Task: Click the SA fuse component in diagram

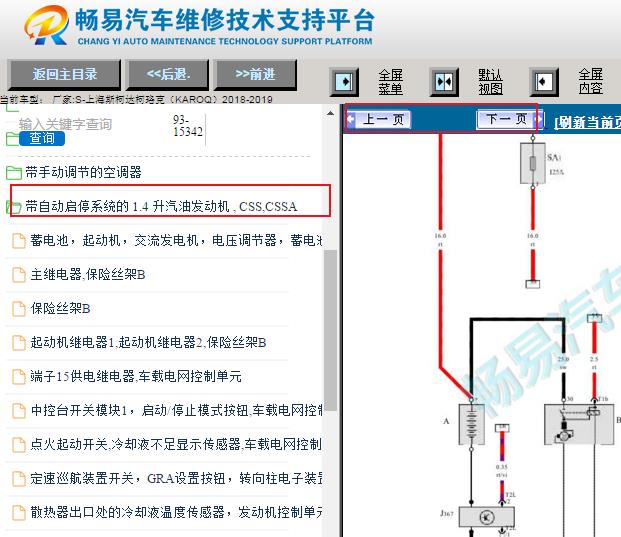Action: 533,163
